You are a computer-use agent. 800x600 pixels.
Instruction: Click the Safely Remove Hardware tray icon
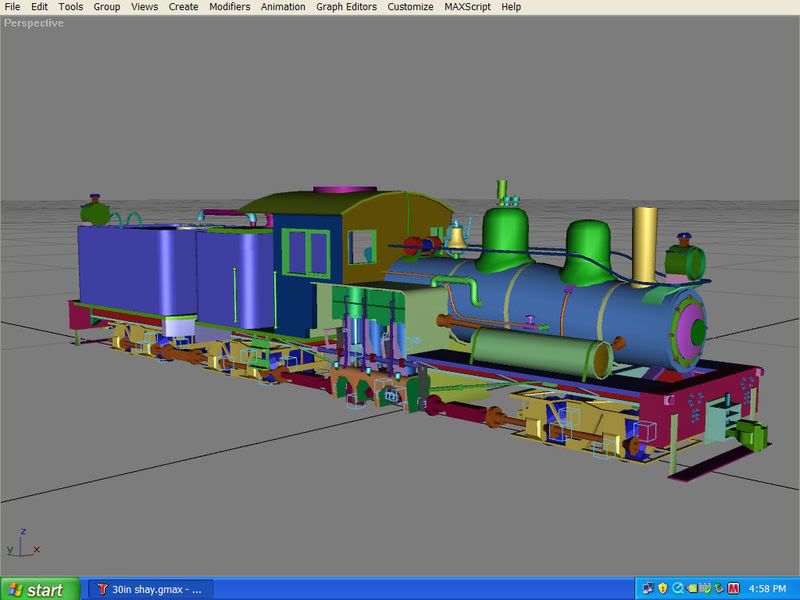[718, 589]
